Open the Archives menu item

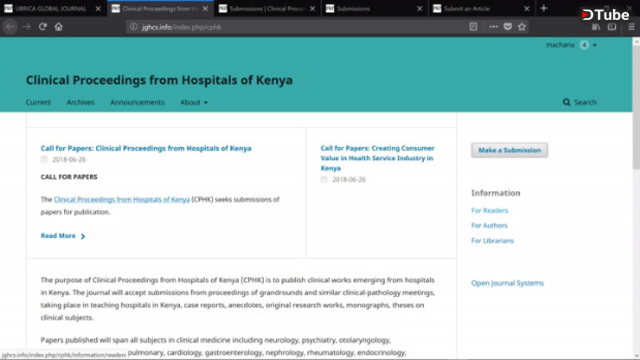[x=80, y=102]
